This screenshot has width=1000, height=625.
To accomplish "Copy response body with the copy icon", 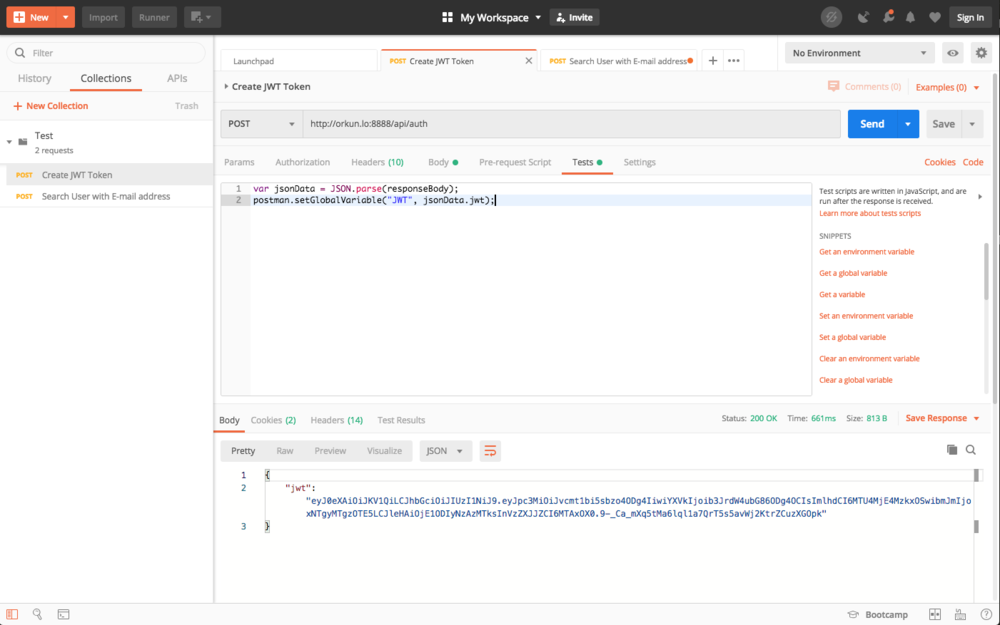I will coord(952,450).
